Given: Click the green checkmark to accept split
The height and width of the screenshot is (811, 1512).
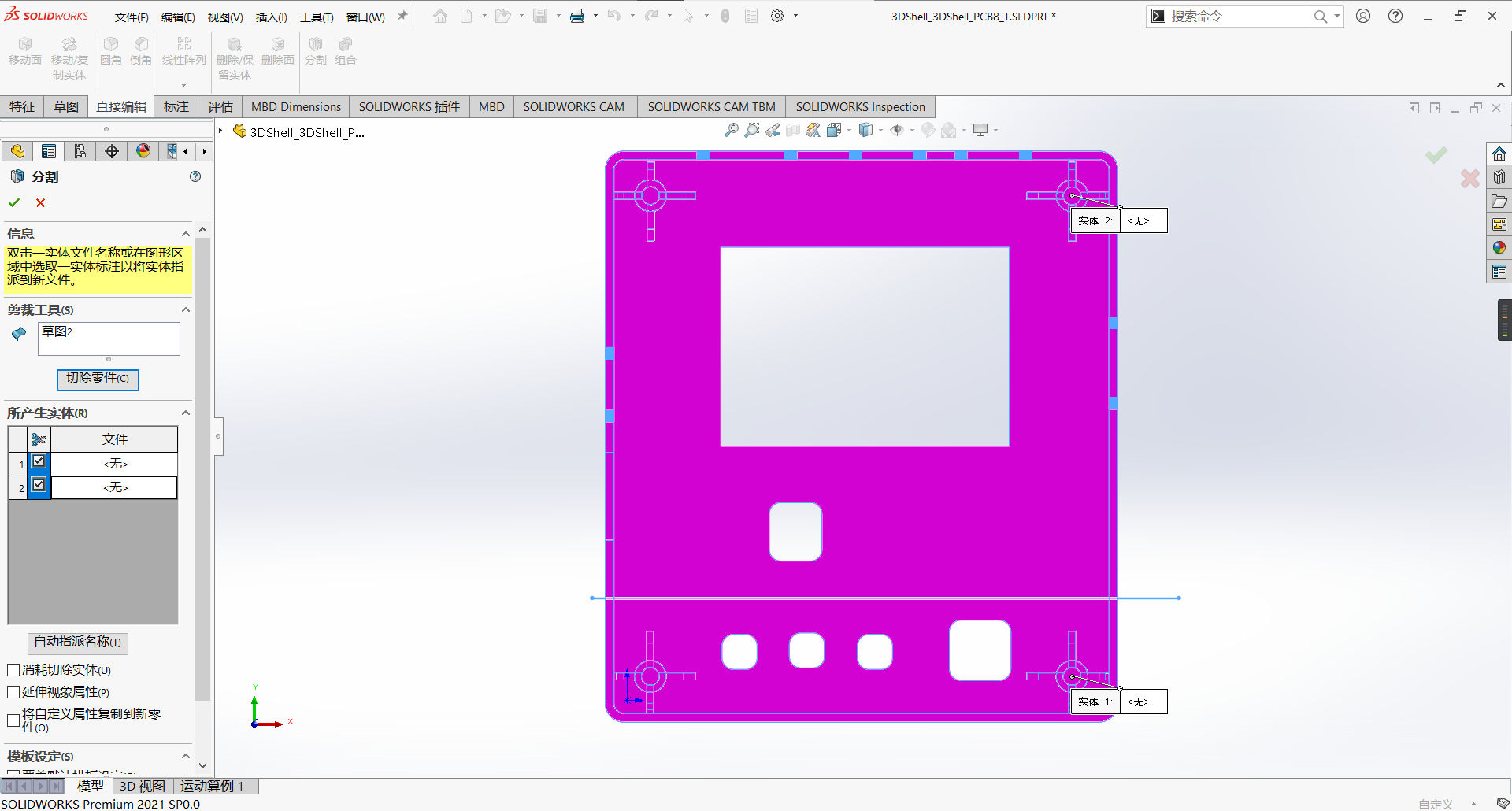Looking at the screenshot, I should [14, 202].
